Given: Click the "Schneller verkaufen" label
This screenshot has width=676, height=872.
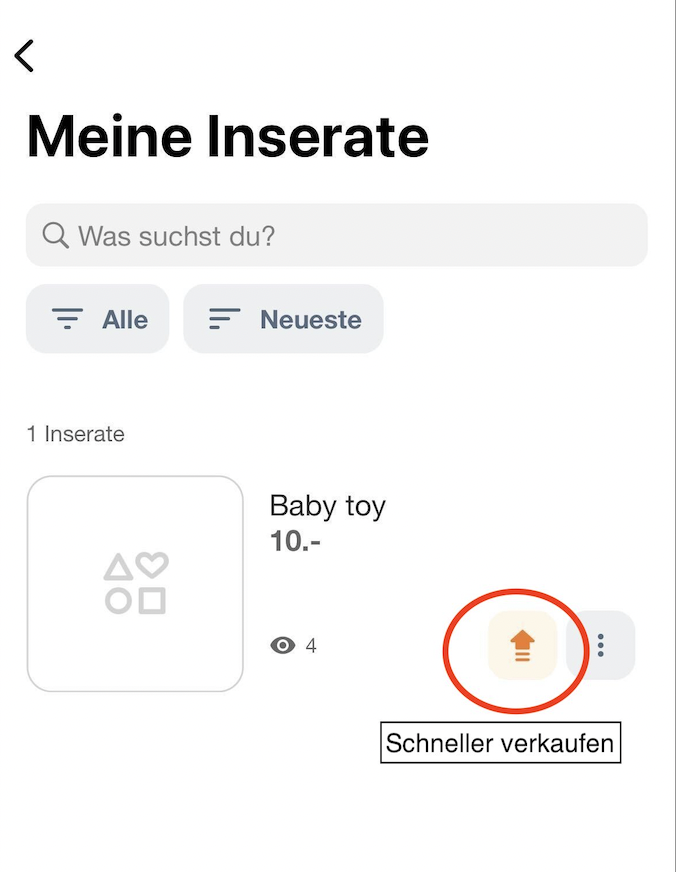Looking at the screenshot, I should click(500, 743).
